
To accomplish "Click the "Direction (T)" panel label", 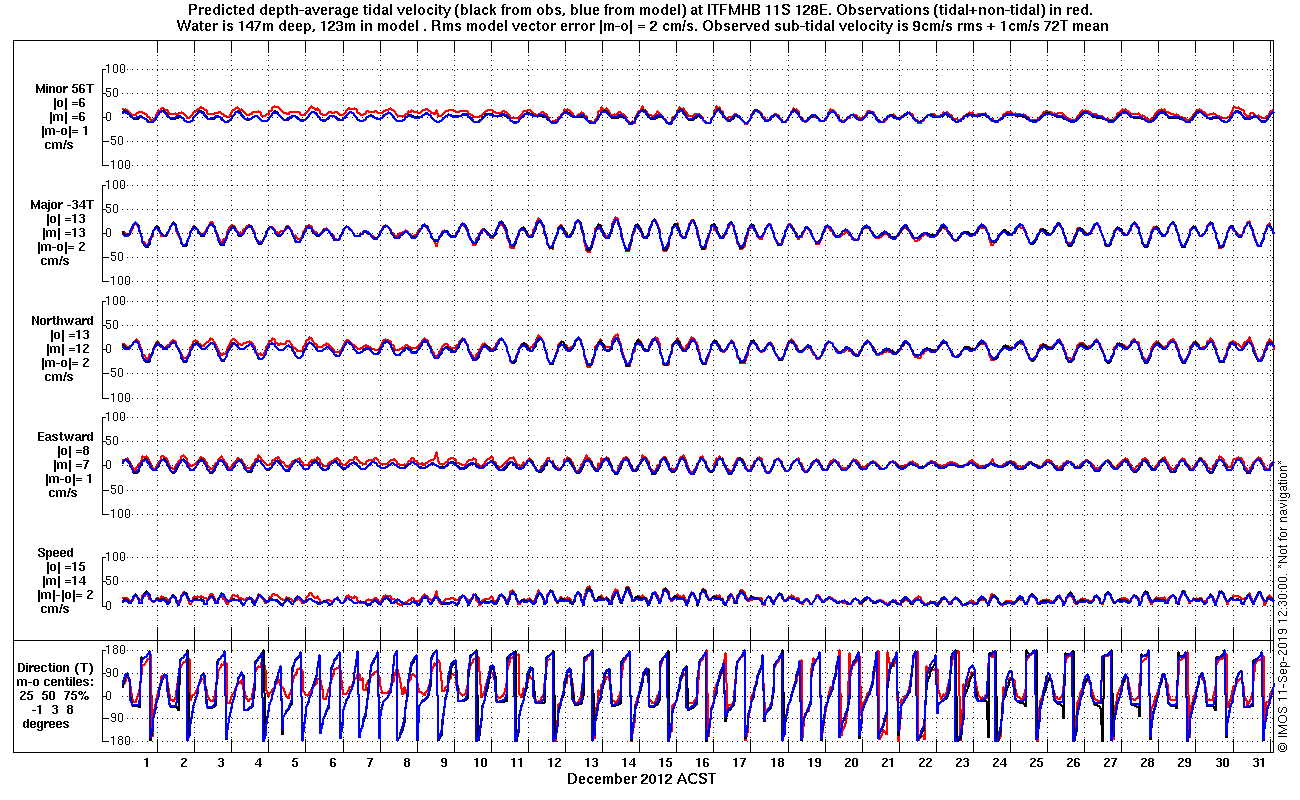I will coord(57,667).
